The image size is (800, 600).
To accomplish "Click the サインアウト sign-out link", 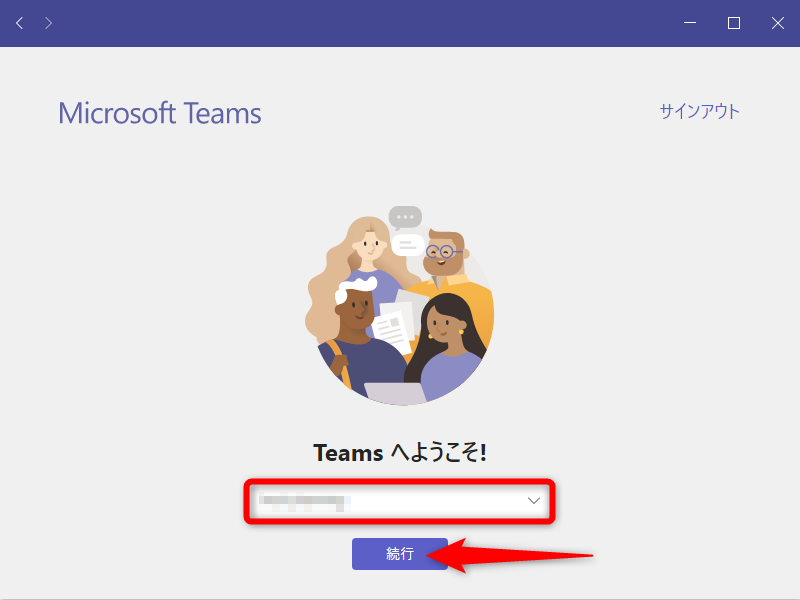I will 699,112.
